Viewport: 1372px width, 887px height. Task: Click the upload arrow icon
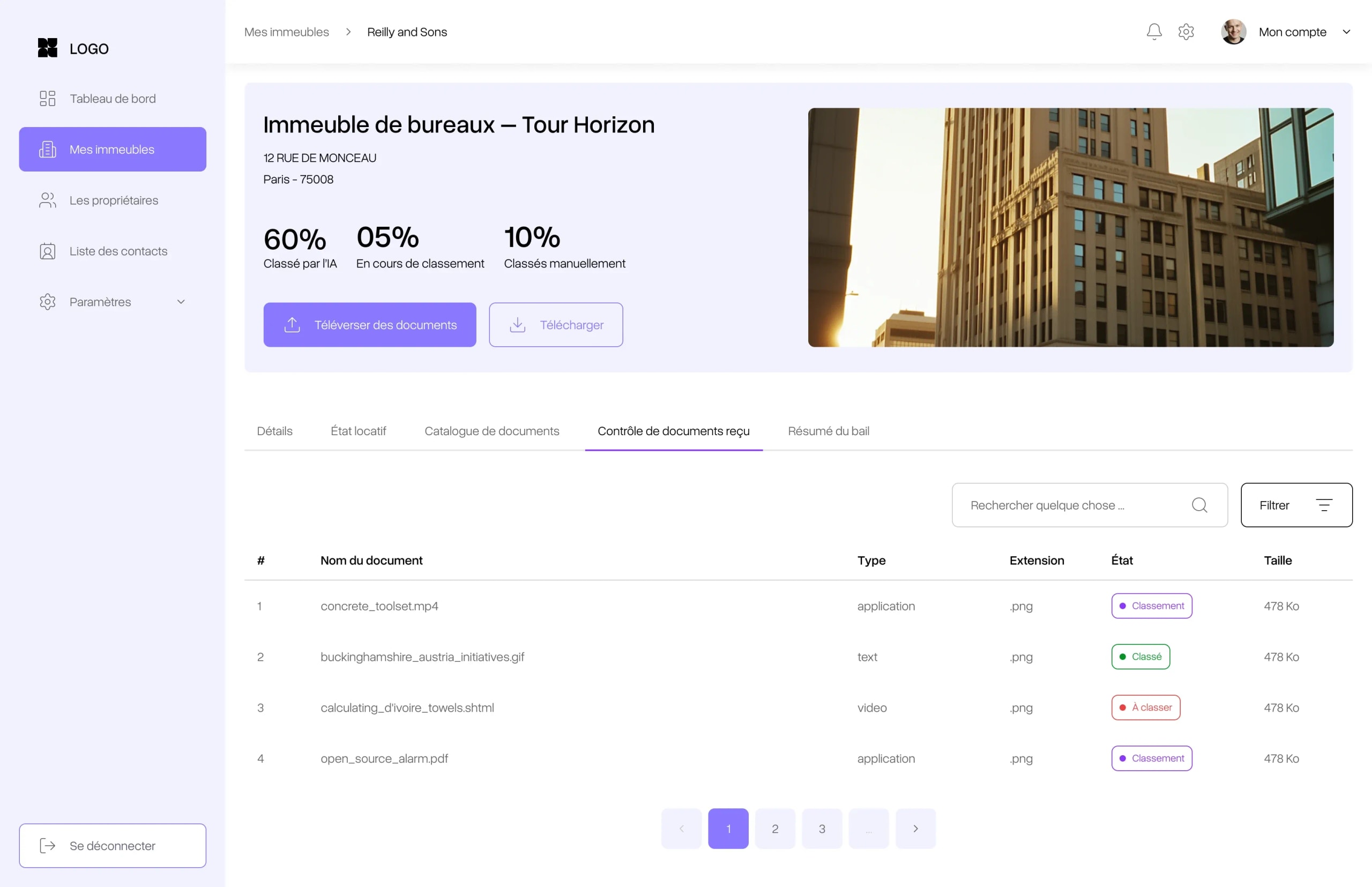click(292, 325)
